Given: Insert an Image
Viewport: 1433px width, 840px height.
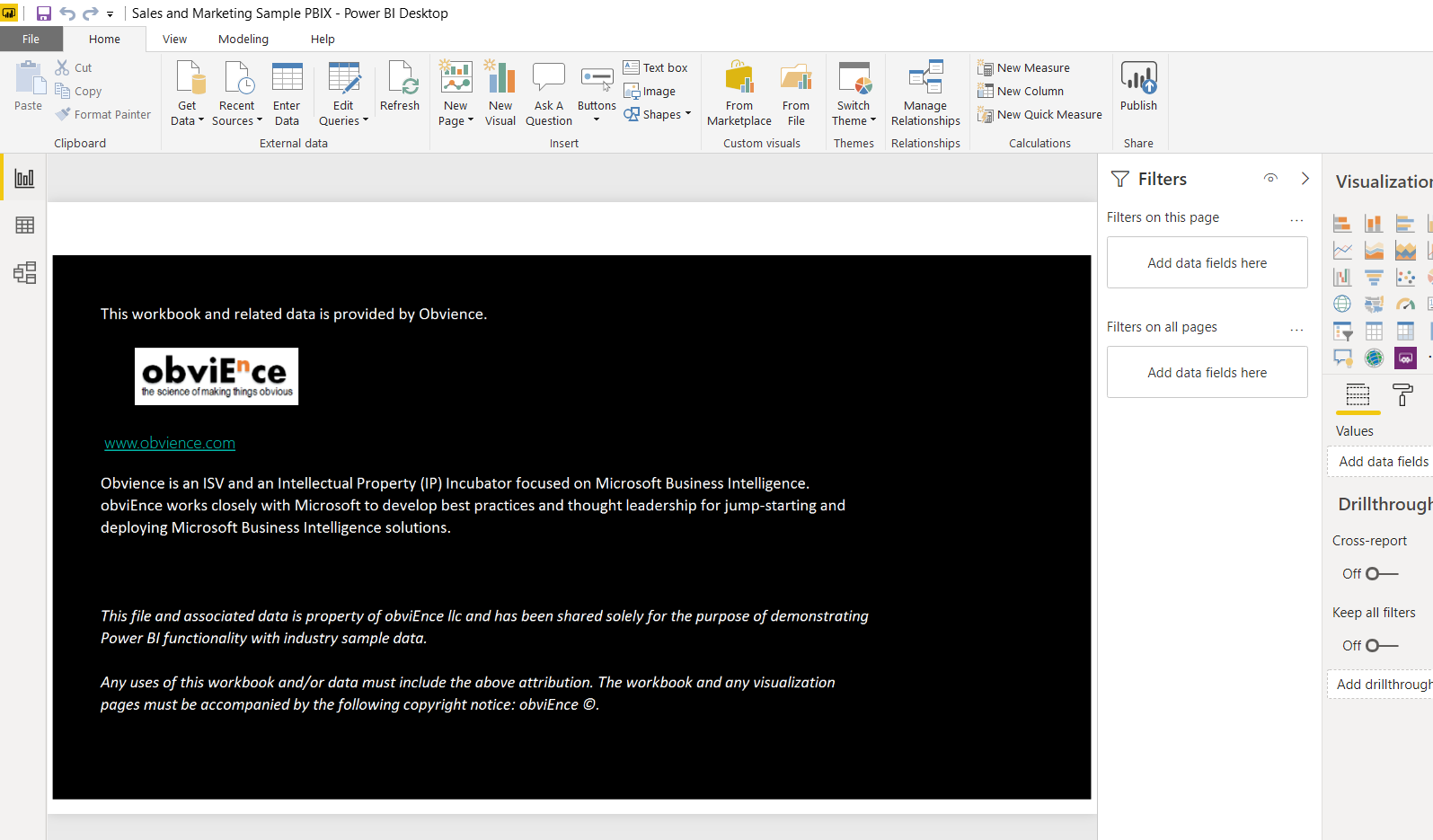Looking at the screenshot, I should click(650, 91).
